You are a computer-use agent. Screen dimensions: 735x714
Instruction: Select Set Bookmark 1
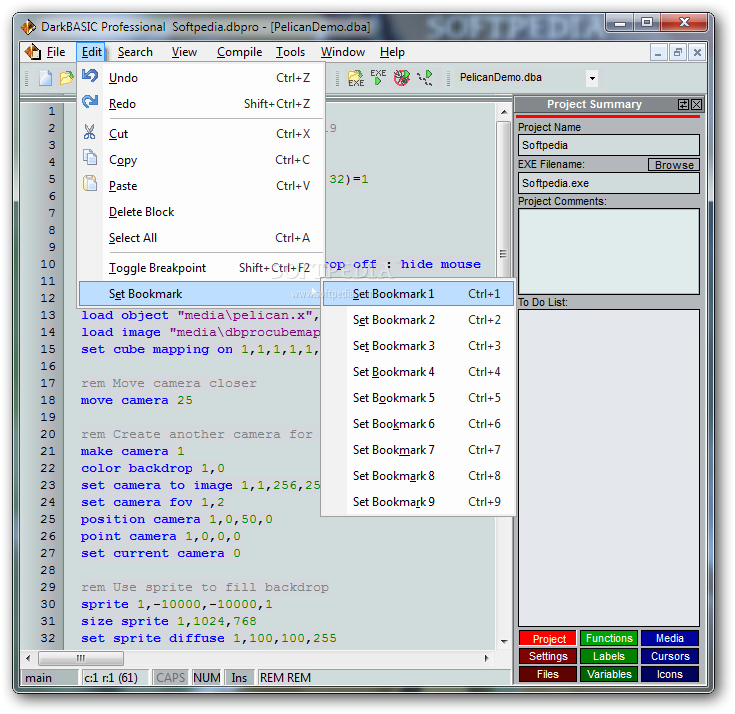[419, 294]
